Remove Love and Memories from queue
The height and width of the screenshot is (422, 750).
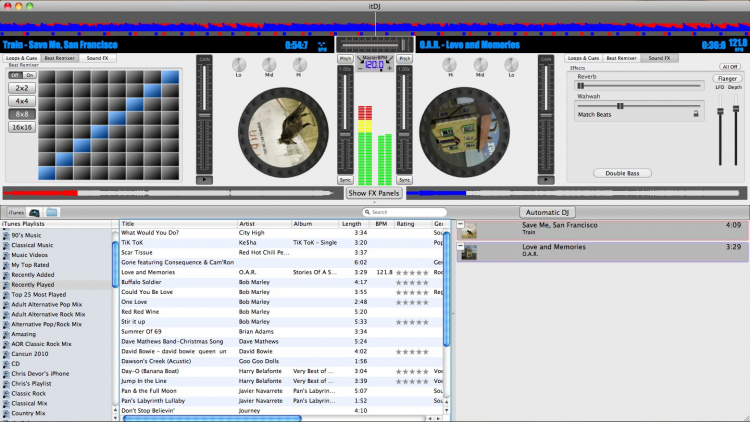[x=460, y=246]
